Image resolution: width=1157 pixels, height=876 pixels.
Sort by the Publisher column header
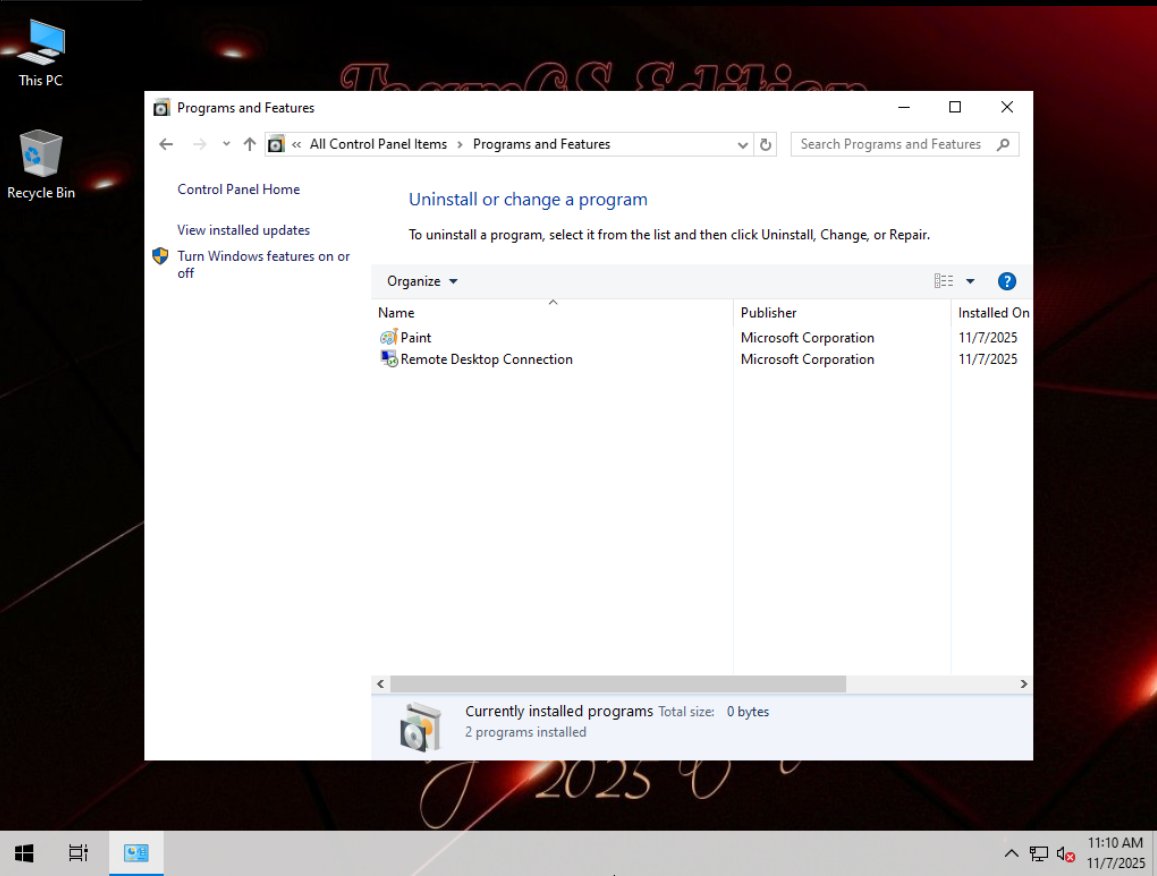[842, 313]
